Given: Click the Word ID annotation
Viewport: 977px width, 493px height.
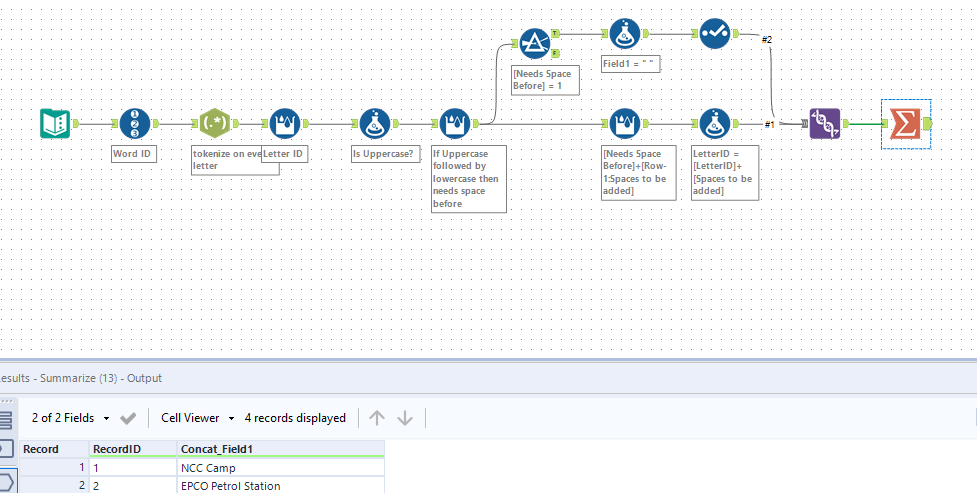Looking at the screenshot, I should 134,154.
